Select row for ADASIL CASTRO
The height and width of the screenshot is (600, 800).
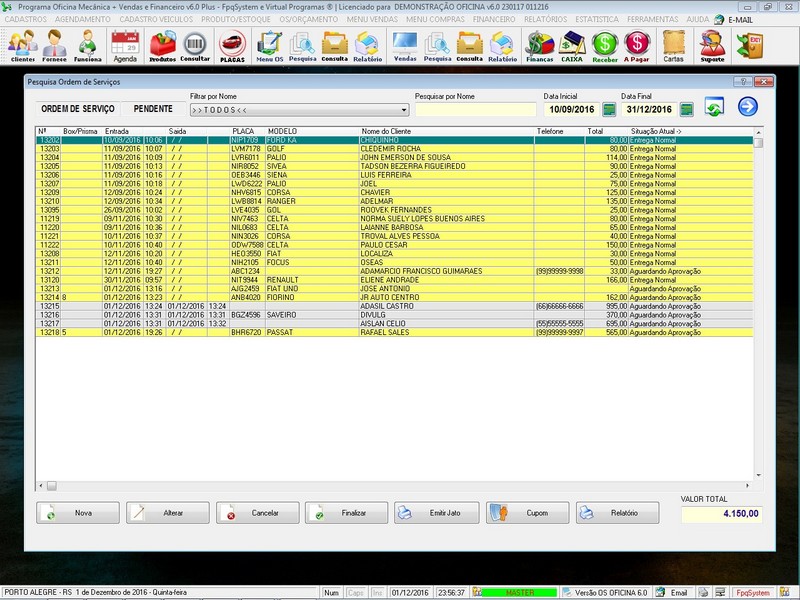click(x=394, y=306)
